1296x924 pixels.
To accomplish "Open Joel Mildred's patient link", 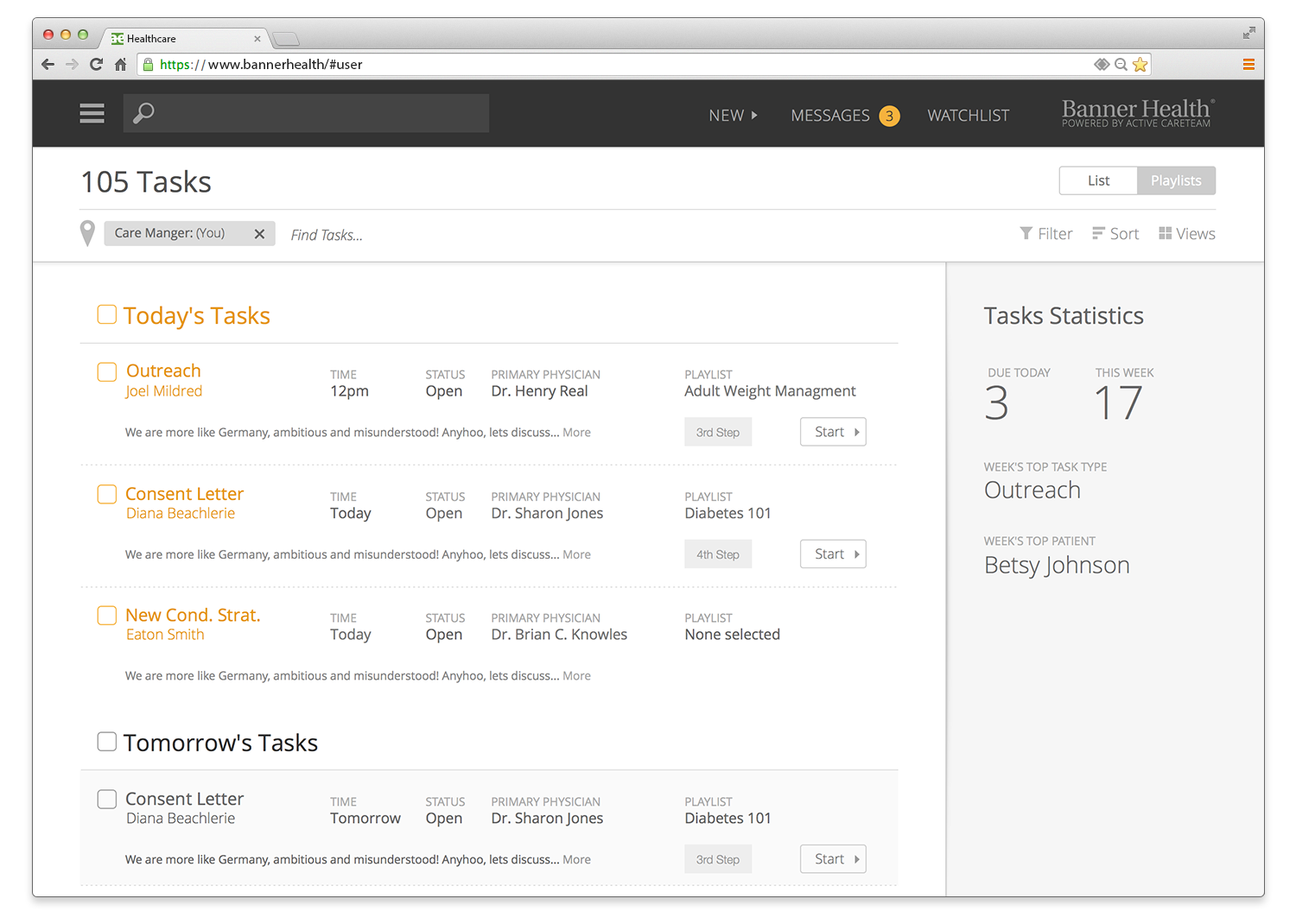I will click(x=164, y=390).
